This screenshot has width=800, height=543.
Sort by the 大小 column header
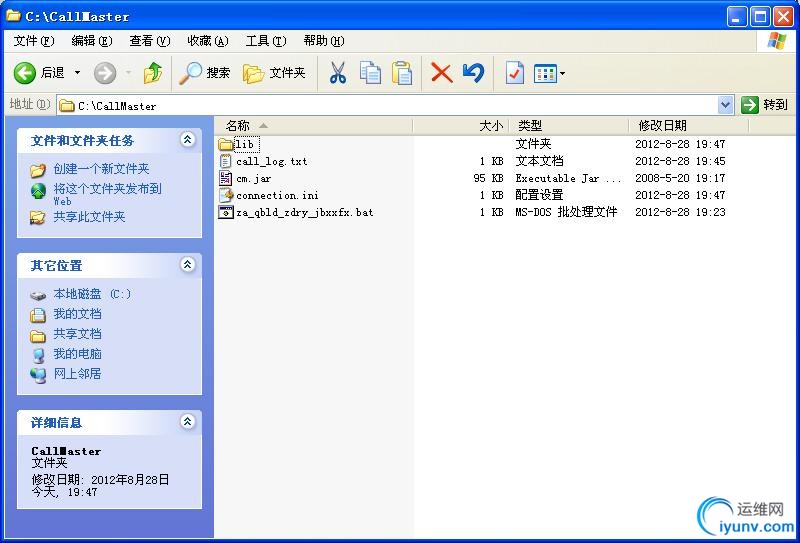tap(461, 126)
